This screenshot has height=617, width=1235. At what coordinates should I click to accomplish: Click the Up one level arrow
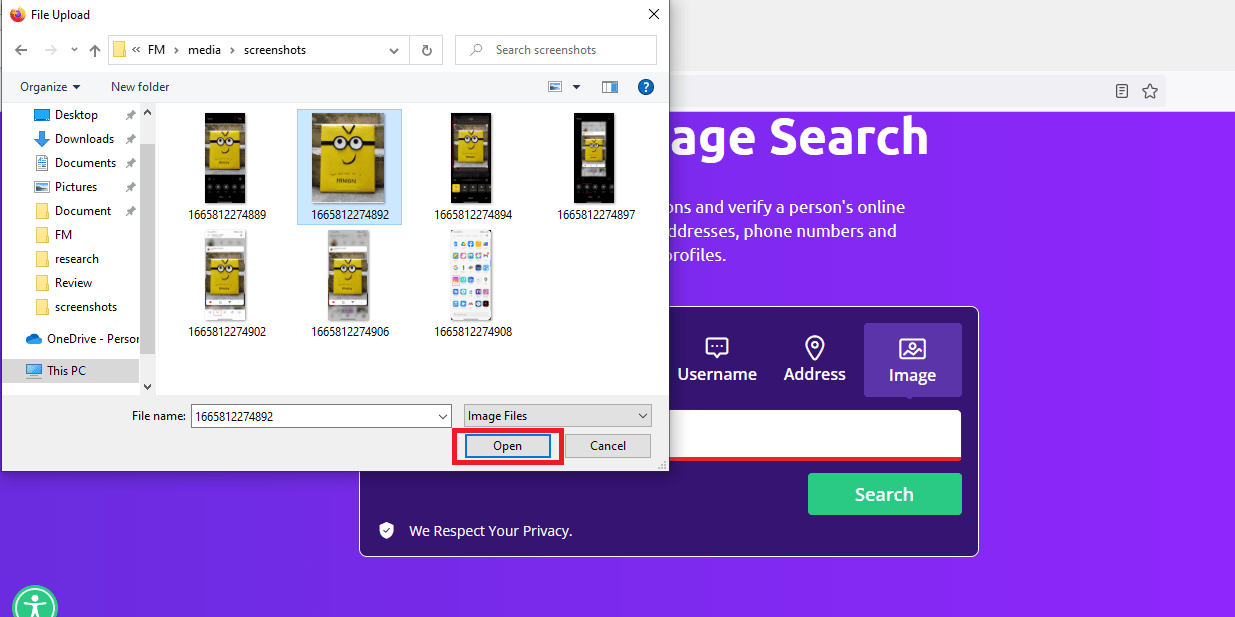click(x=95, y=50)
